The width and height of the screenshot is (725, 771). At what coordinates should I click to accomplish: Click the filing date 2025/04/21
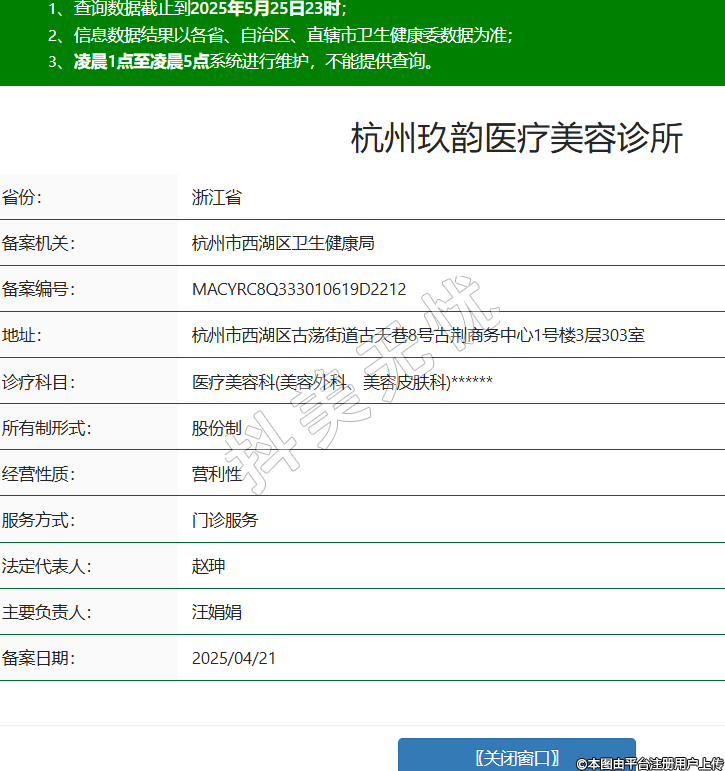coord(234,657)
